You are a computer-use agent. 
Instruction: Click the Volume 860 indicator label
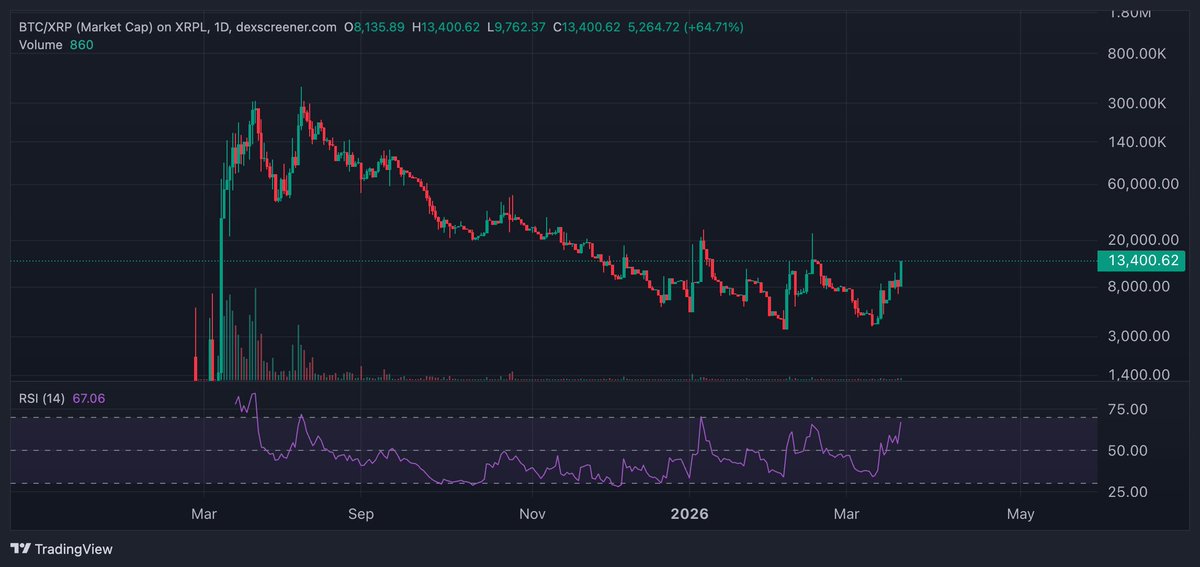coord(56,45)
